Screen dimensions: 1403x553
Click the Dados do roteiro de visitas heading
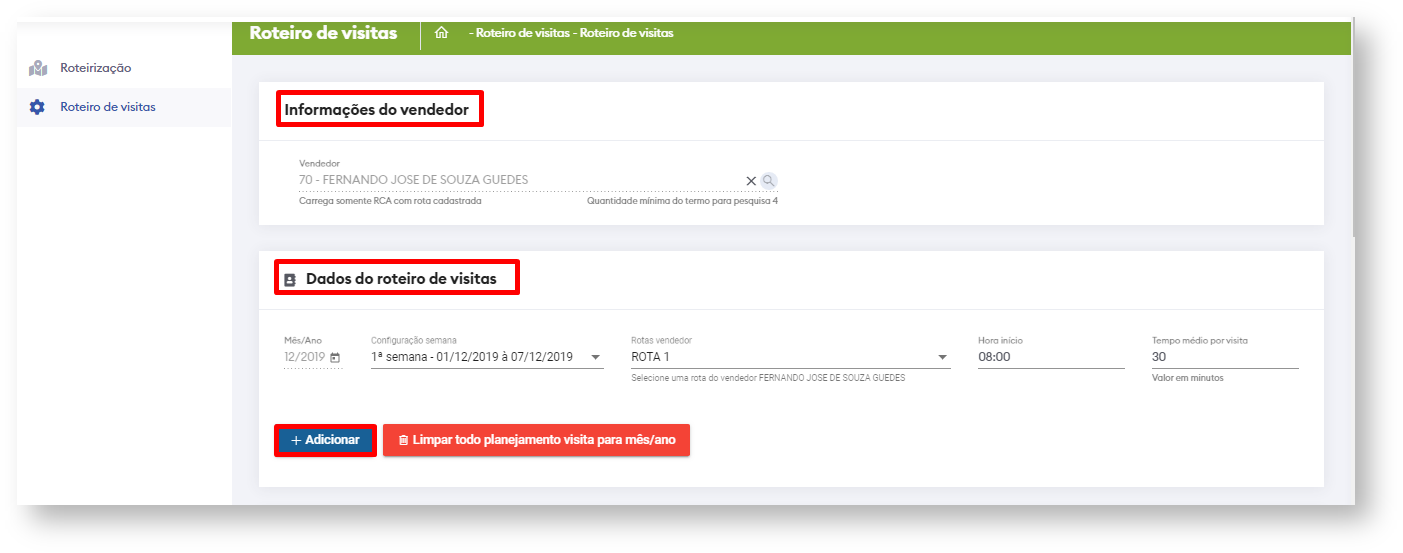[x=401, y=279]
